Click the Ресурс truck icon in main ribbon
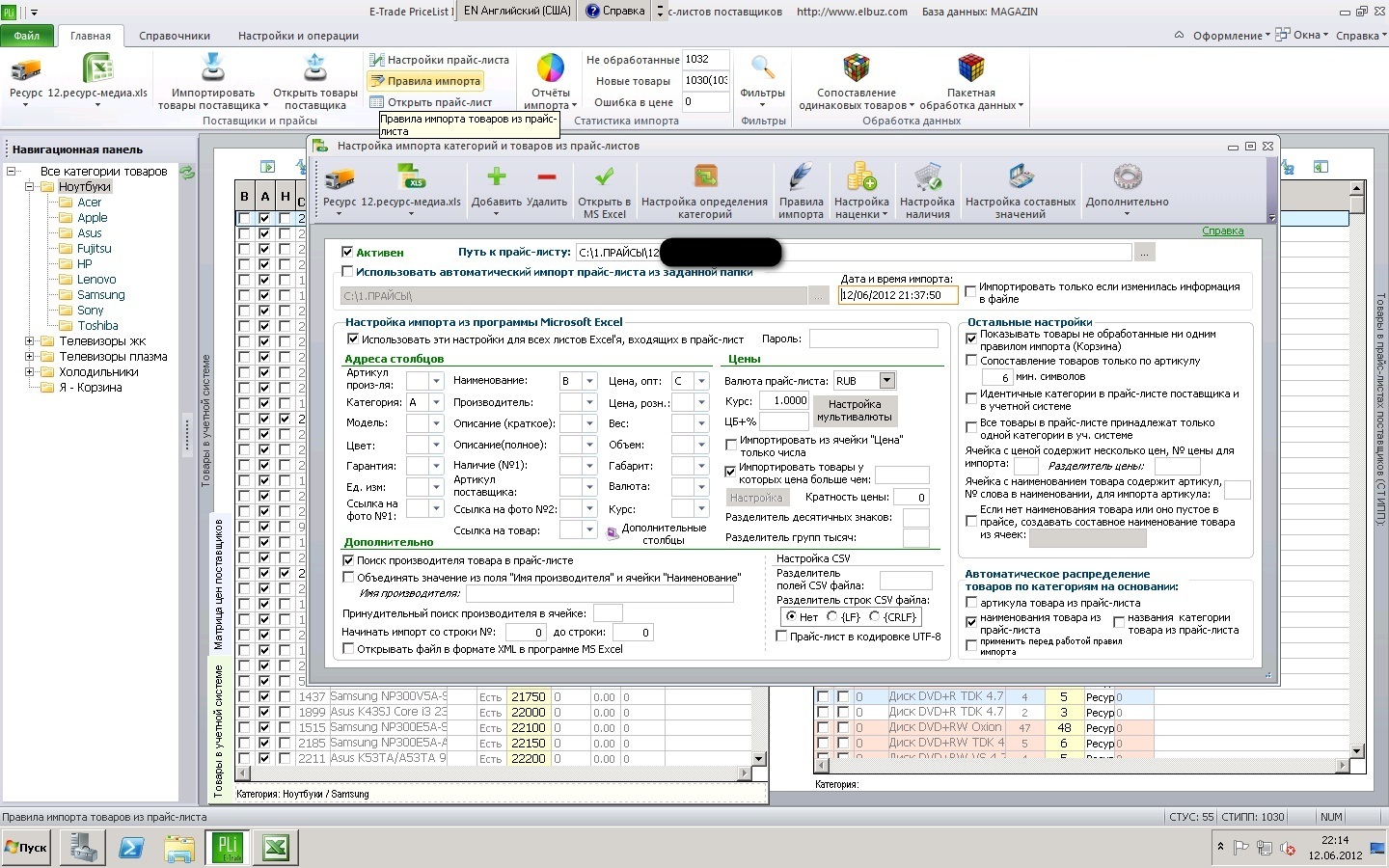This screenshot has height=868, width=1389. pyautogui.click(x=26, y=69)
